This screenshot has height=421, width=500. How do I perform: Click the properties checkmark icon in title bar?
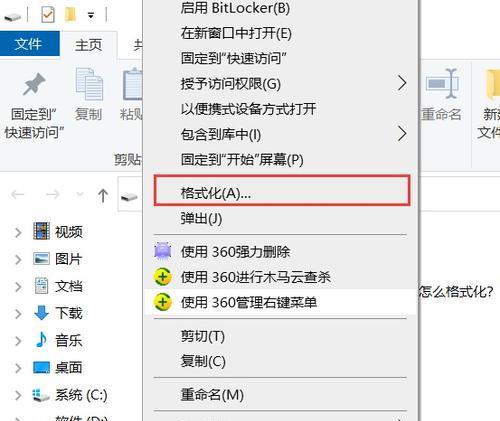coord(48,15)
